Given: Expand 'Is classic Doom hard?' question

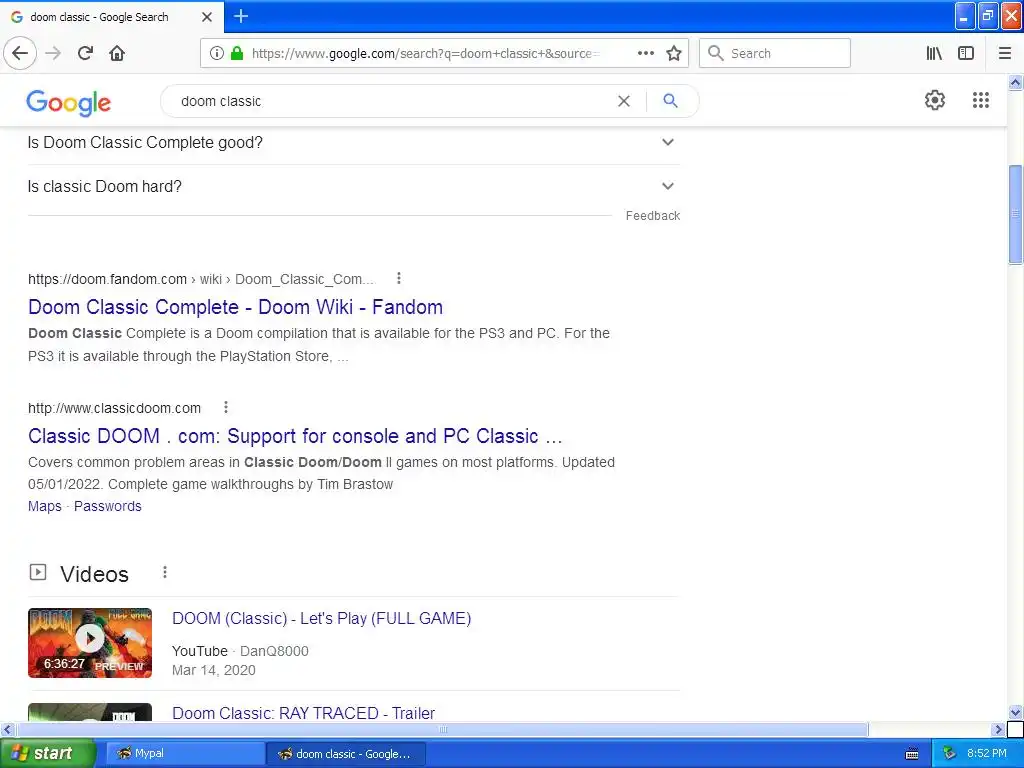Looking at the screenshot, I should [354, 187].
